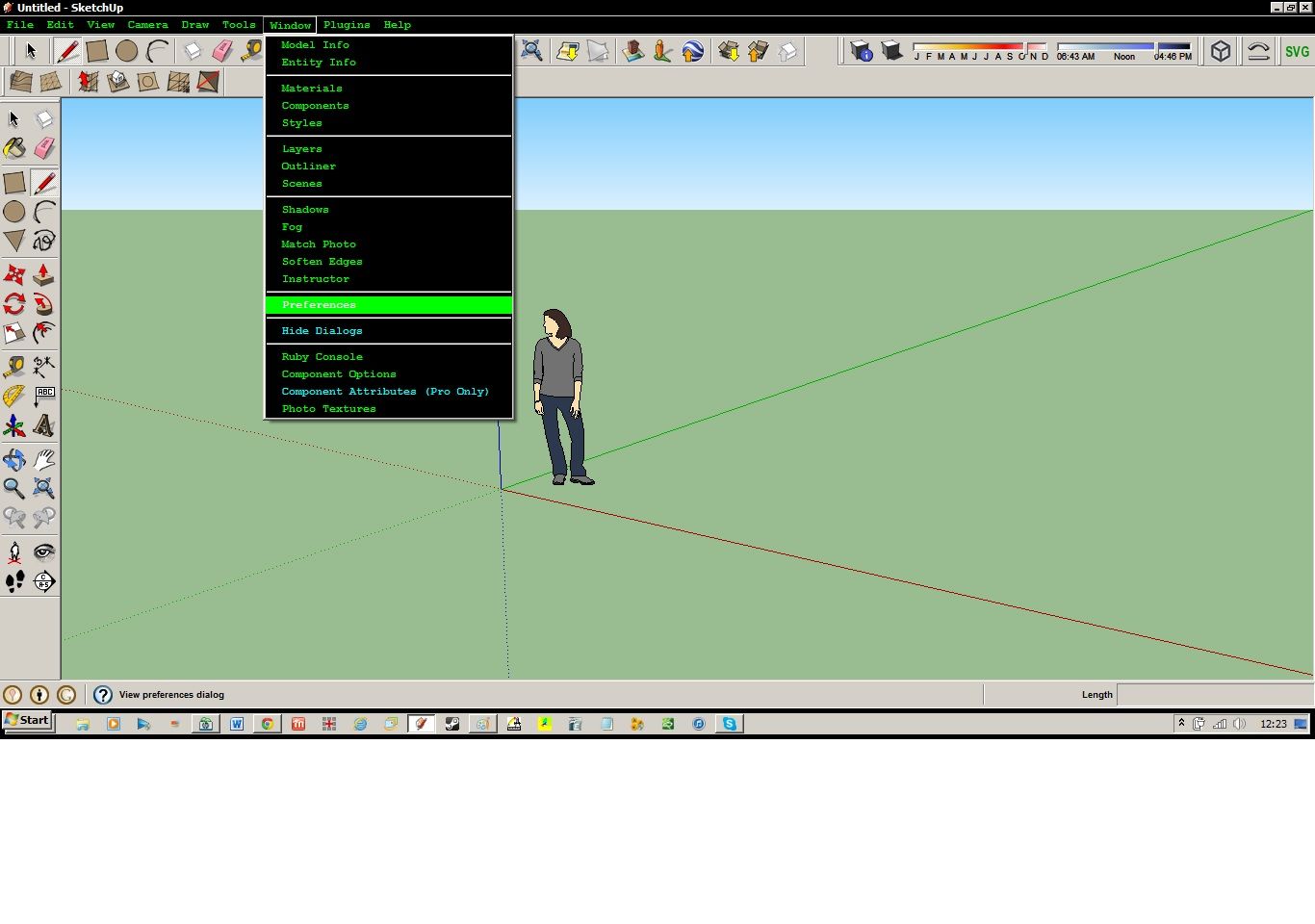Activate the Axes tool
Screen dimensions: 1315x924
14,425
